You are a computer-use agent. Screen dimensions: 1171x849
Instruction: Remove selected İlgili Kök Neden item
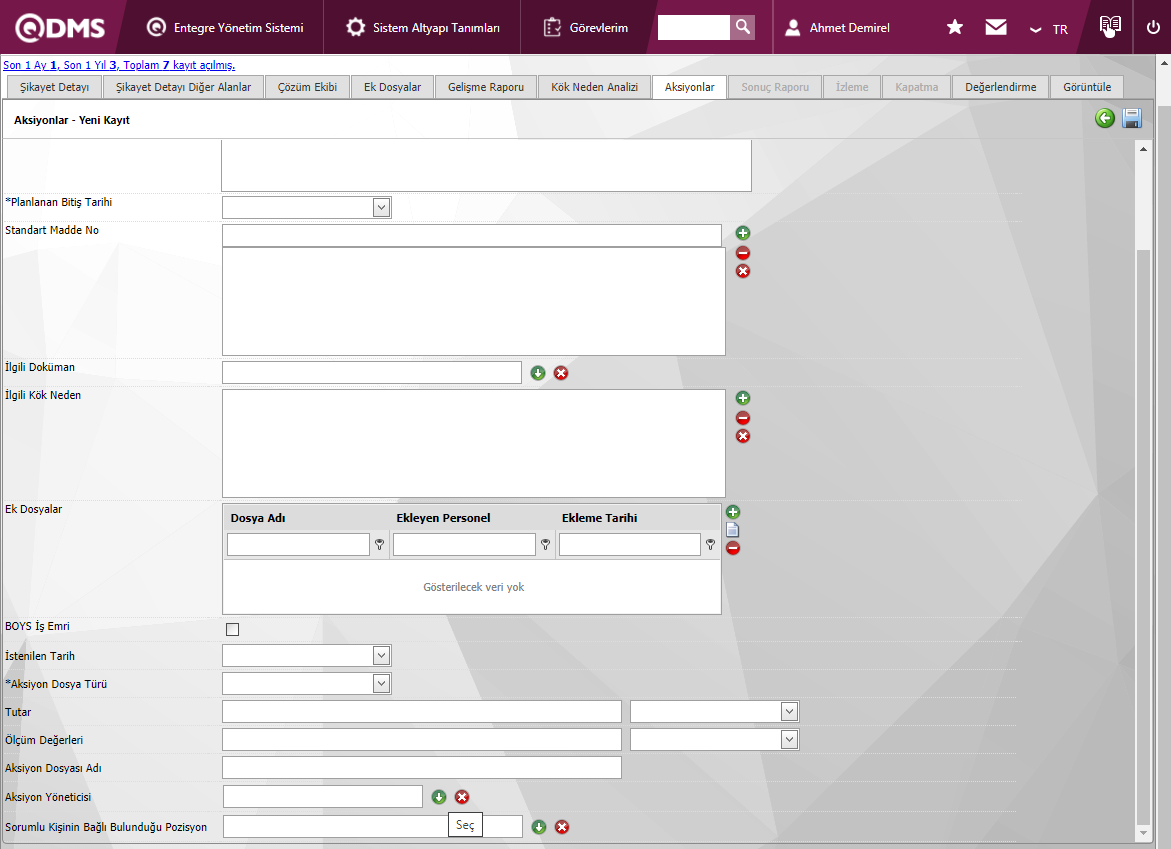point(742,418)
